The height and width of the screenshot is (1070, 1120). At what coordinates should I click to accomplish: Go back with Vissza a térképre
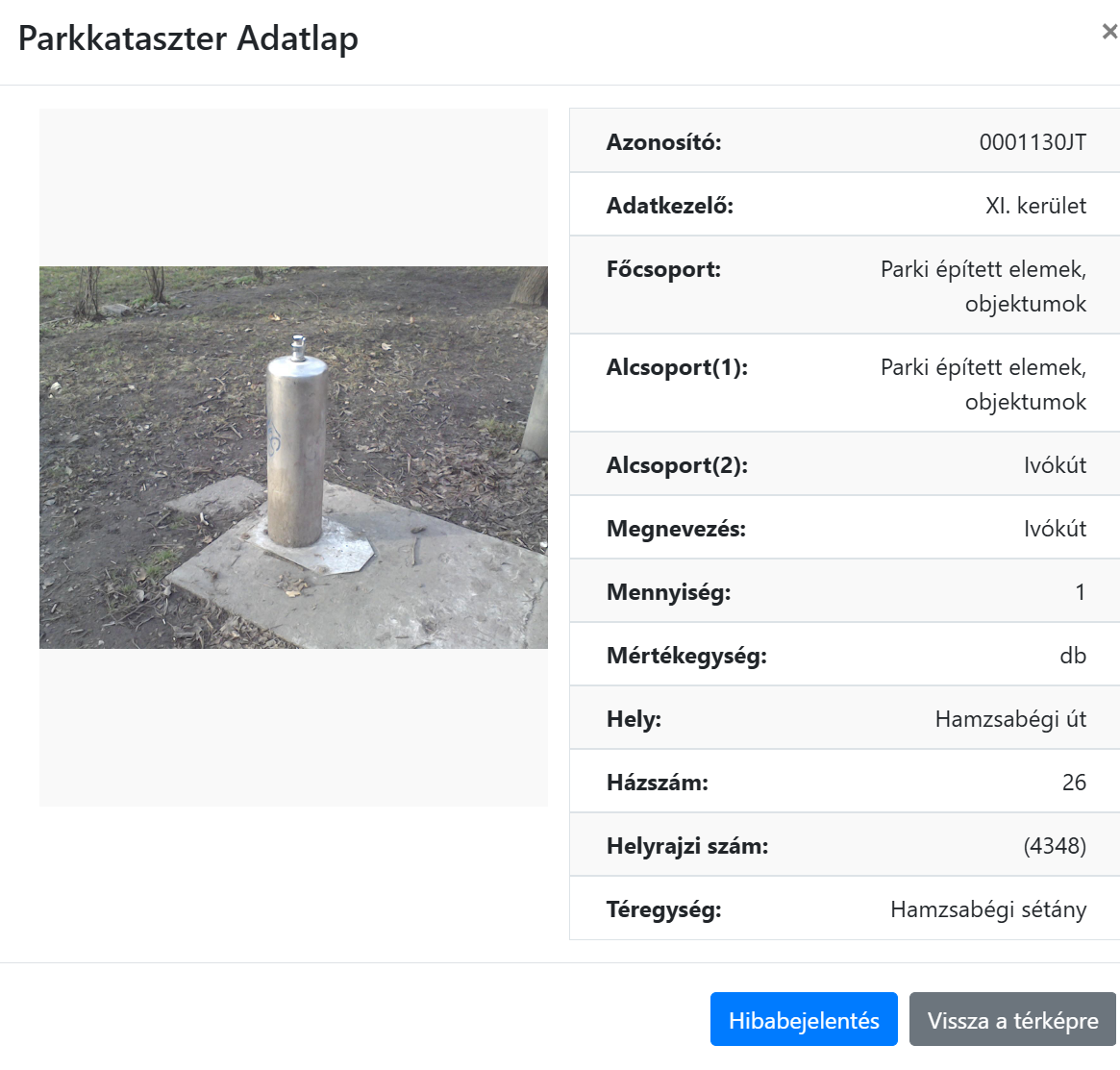tap(1012, 1020)
